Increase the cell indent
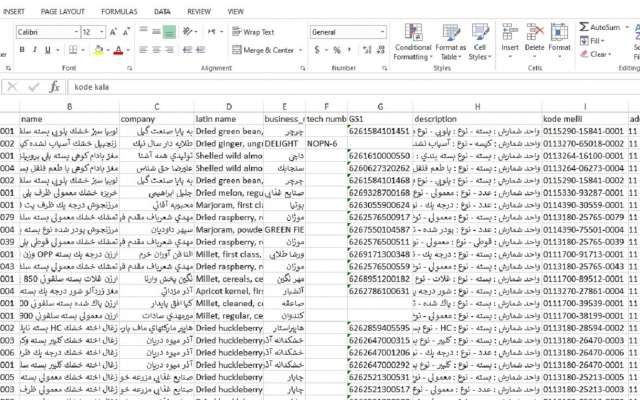Viewport: 640px width, 400px height. point(200,50)
